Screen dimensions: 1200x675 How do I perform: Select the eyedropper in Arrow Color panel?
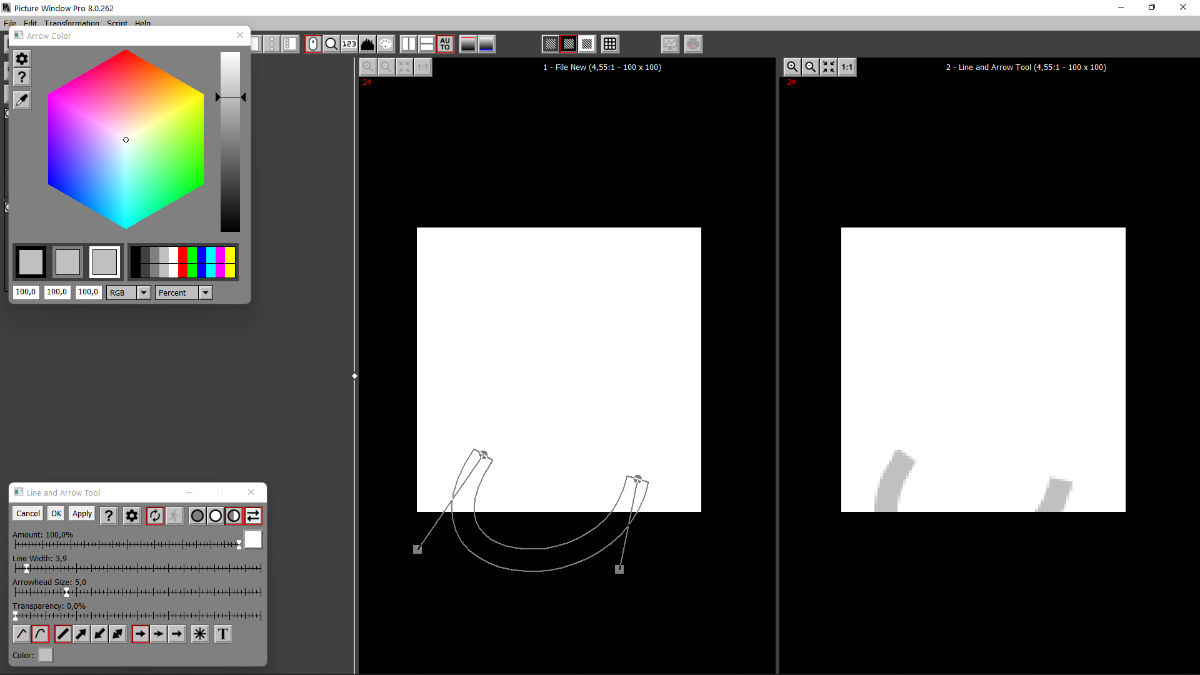(22, 99)
